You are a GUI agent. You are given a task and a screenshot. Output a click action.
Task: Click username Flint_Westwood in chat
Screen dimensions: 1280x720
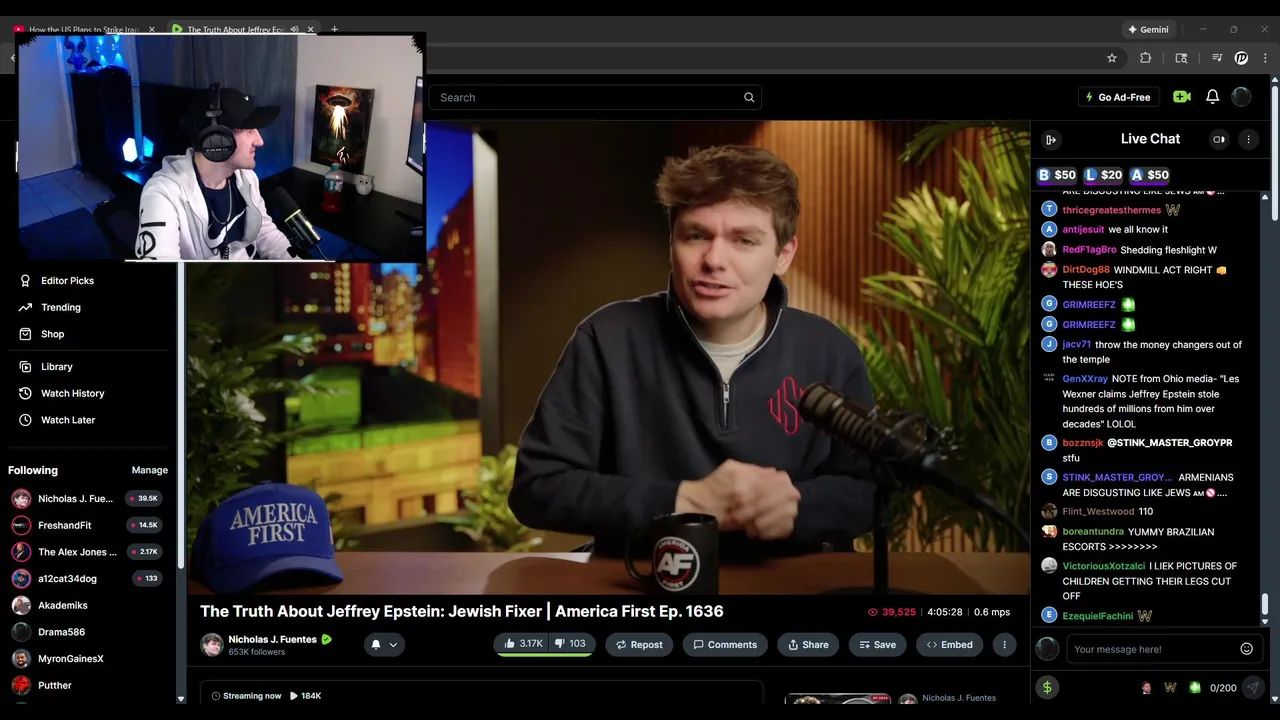click(x=1098, y=512)
